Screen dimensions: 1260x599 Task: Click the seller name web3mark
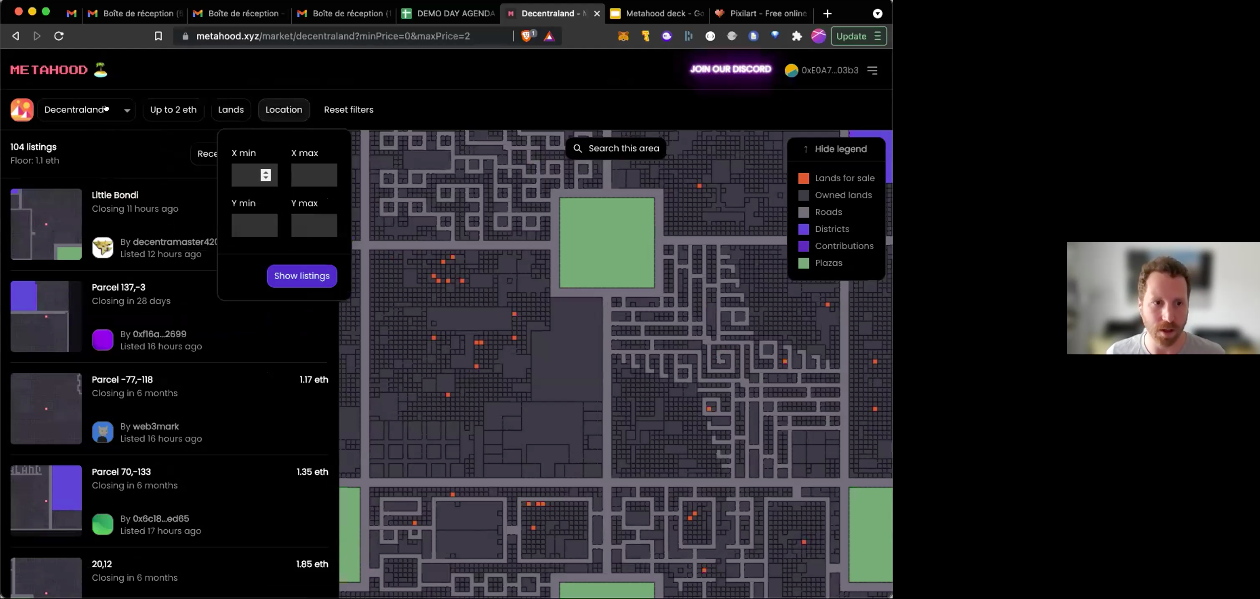[x=154, y=427]
